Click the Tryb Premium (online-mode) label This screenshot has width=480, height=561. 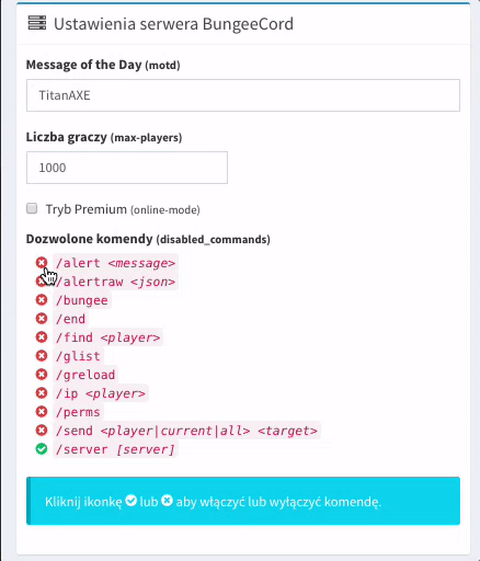click(x=123, y=209)
